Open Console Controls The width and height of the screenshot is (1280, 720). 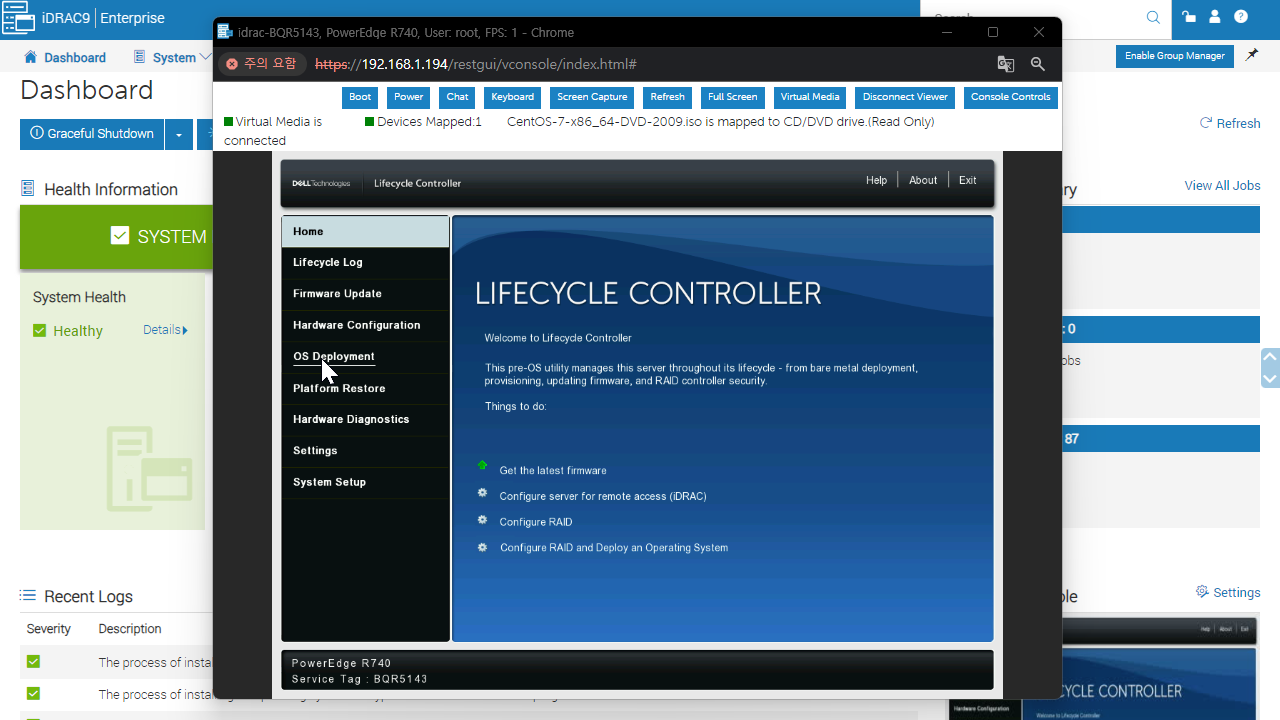pyautogui.click(x=1011, y=97)
